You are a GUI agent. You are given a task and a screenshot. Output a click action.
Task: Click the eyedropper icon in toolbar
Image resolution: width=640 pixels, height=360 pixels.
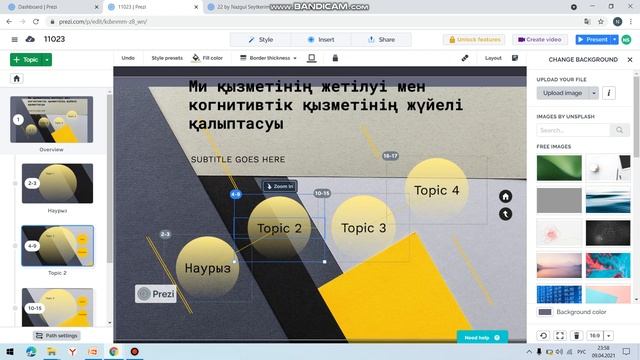coord(465,58)
